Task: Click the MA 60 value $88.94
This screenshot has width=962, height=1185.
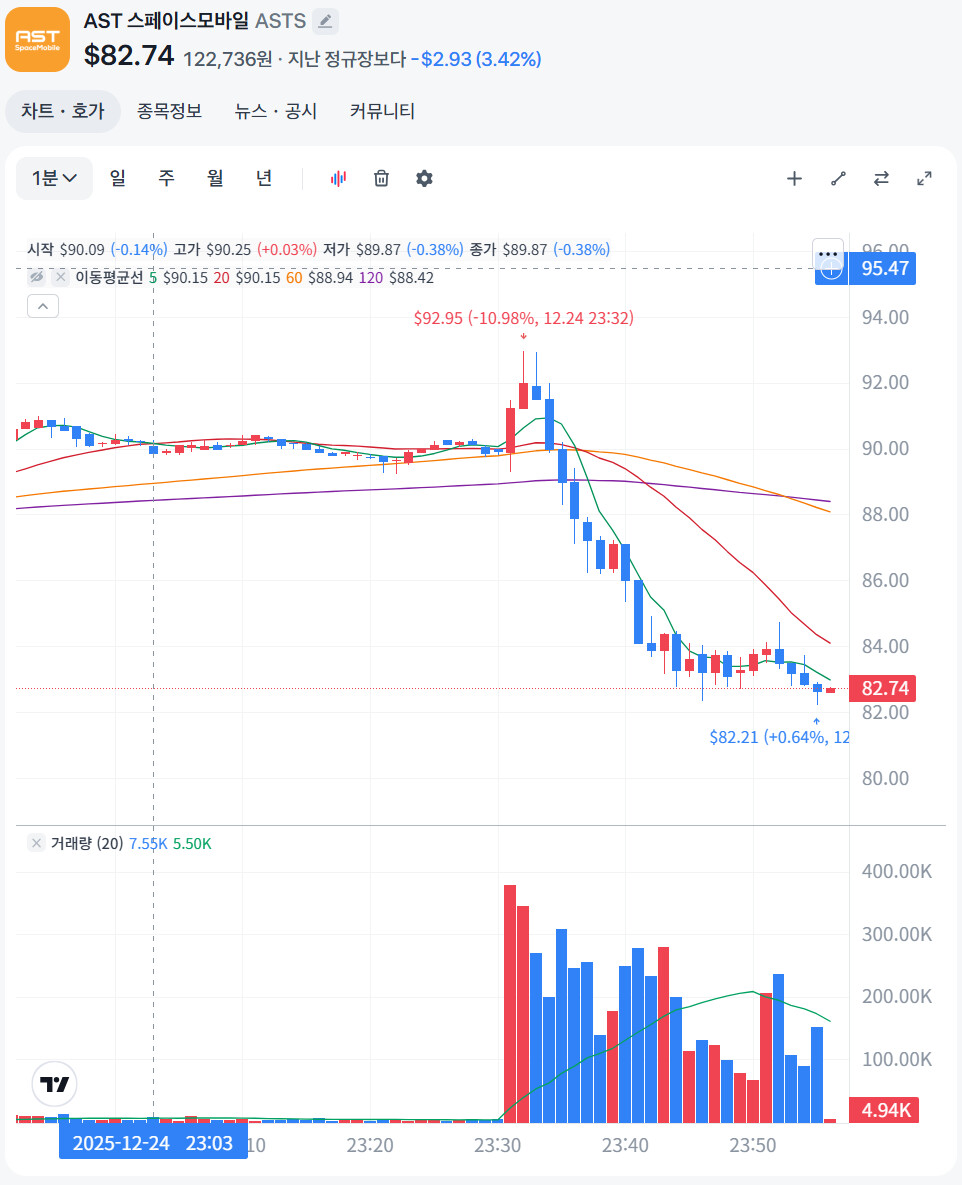Action: [x=330, y=277]
